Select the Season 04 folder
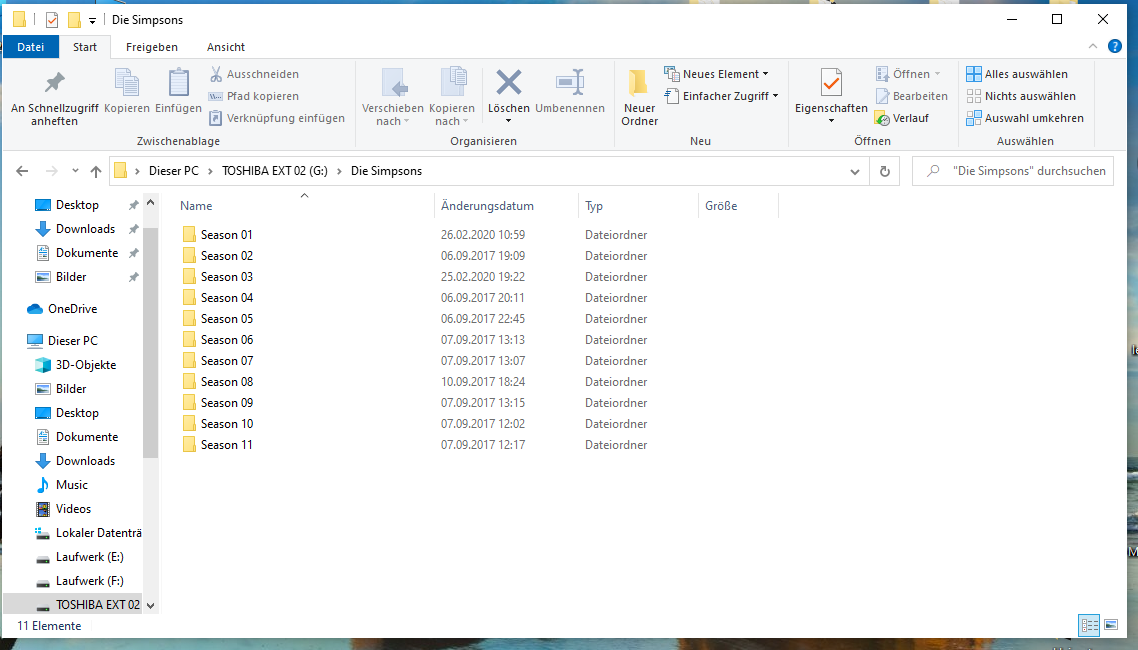 tap(226, 297)
